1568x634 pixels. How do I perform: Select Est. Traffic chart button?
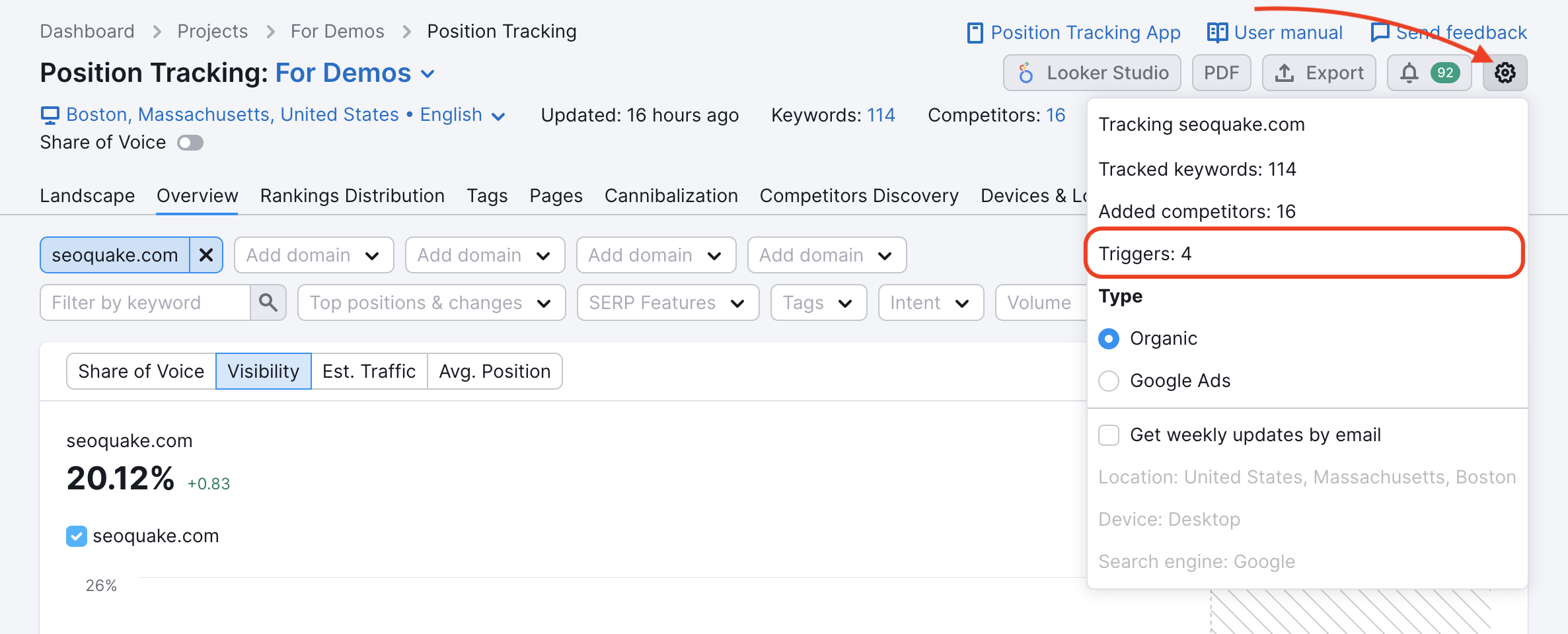pyautogui.click(x=369, y=371)
